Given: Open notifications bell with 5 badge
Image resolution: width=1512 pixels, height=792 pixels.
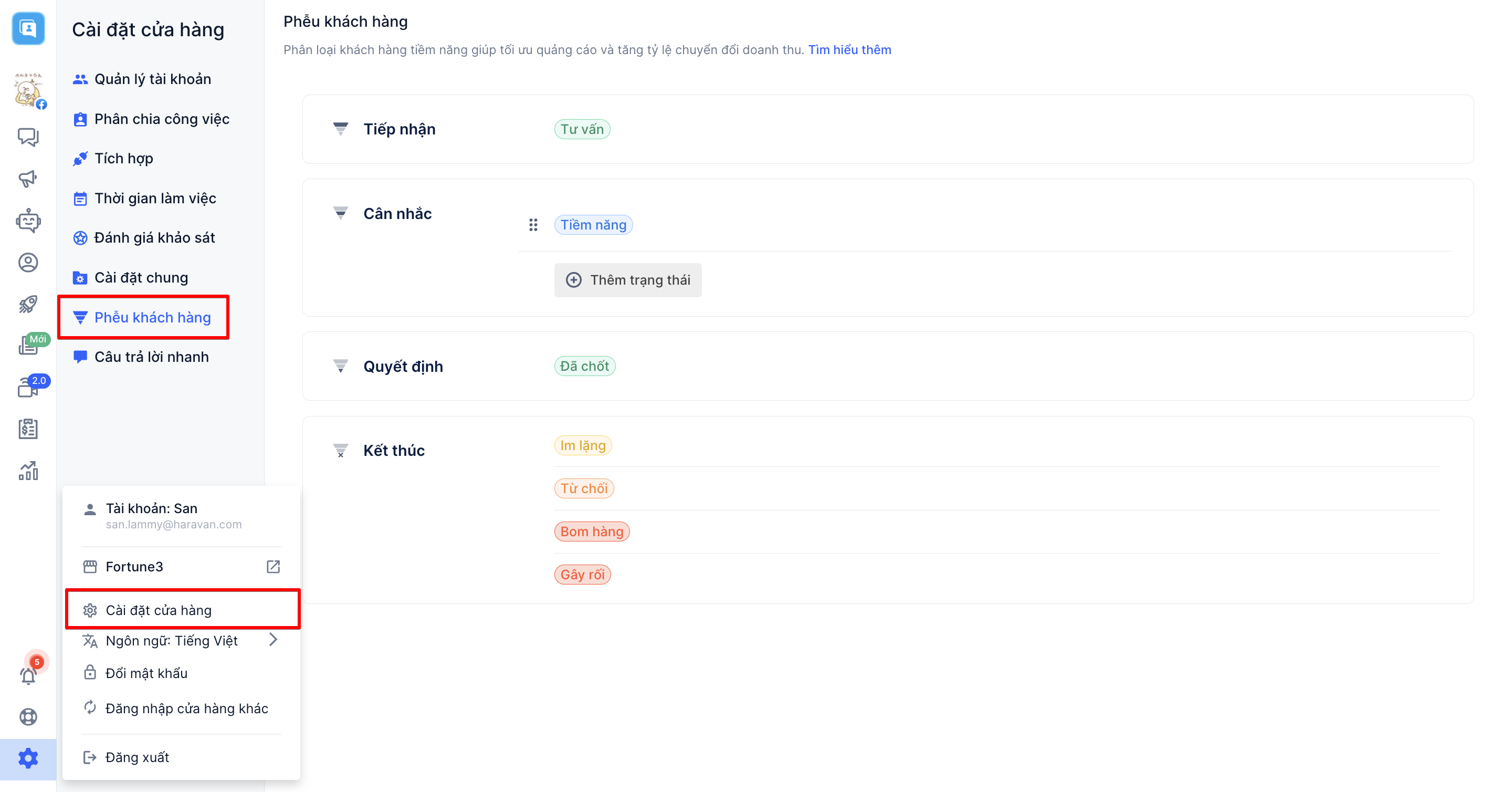Looking at the screenshot, I should pyautogui.click(x=28, y=675).
